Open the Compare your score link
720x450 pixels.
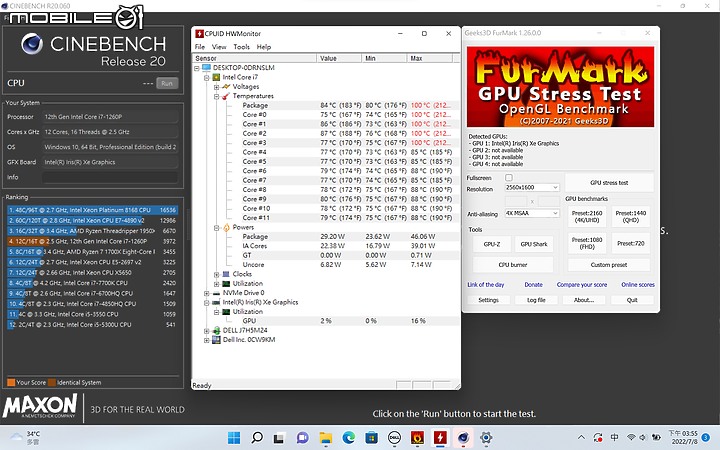click(x=582, y=285)
